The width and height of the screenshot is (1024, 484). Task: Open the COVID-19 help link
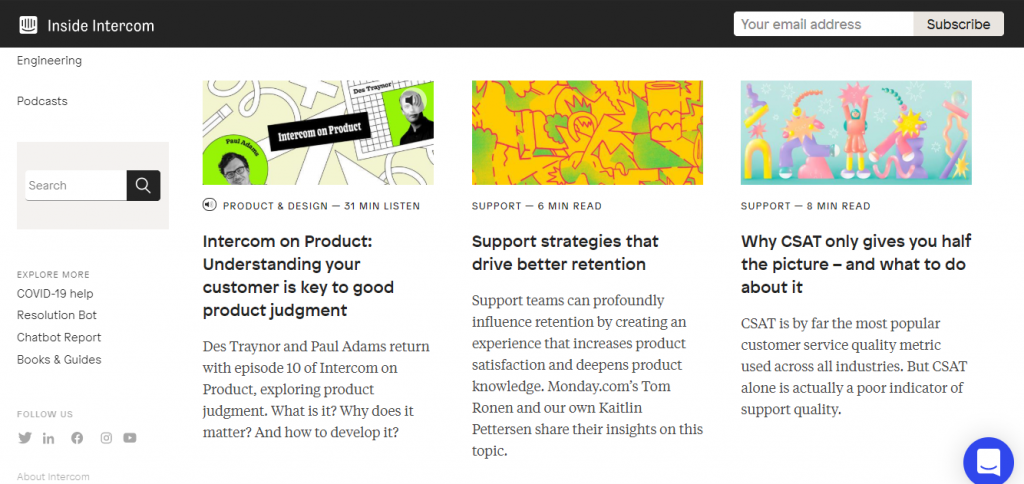(x=55, y=293)
